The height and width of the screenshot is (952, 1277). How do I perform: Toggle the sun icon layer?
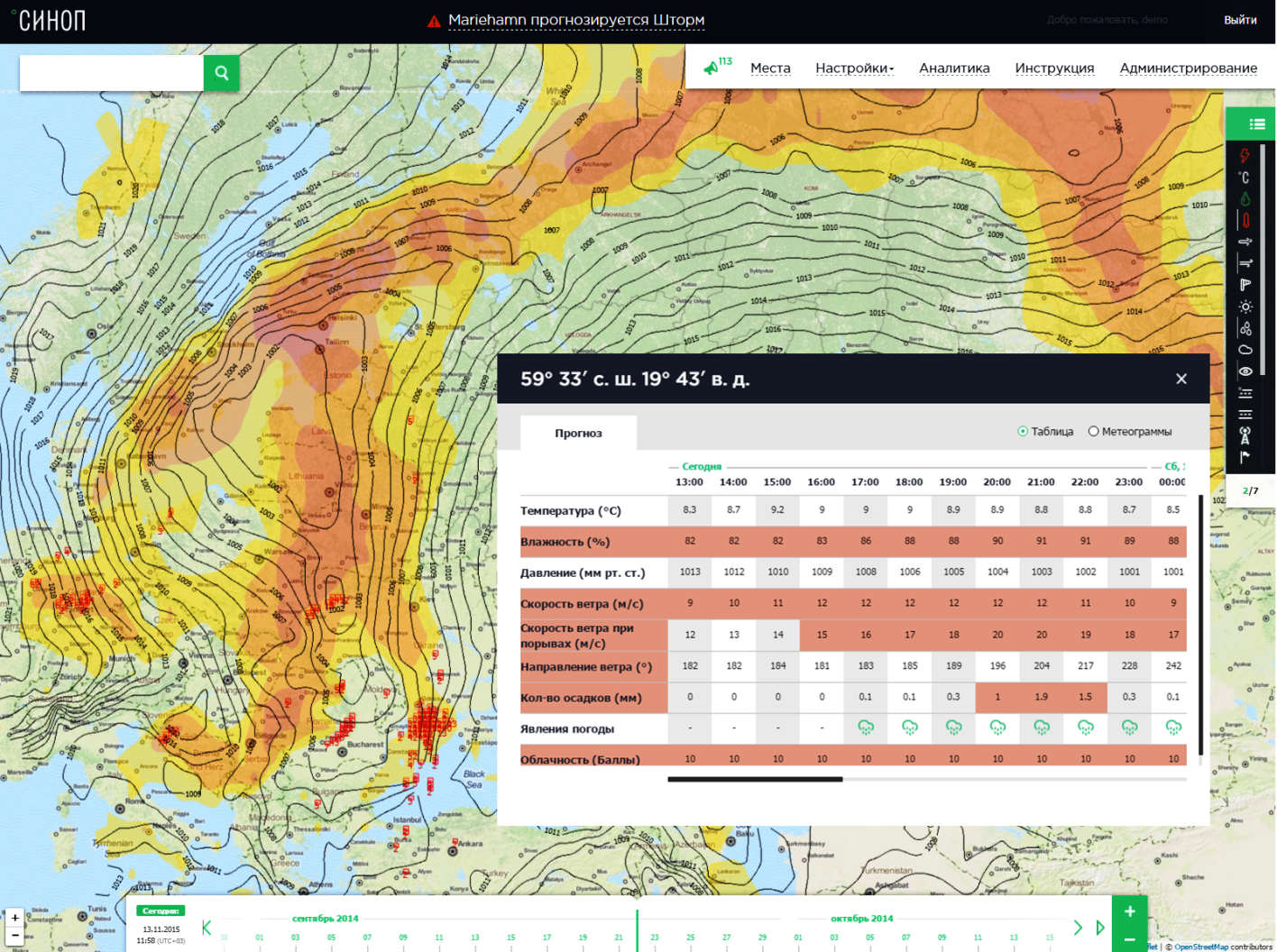[x=1245, y=307]
